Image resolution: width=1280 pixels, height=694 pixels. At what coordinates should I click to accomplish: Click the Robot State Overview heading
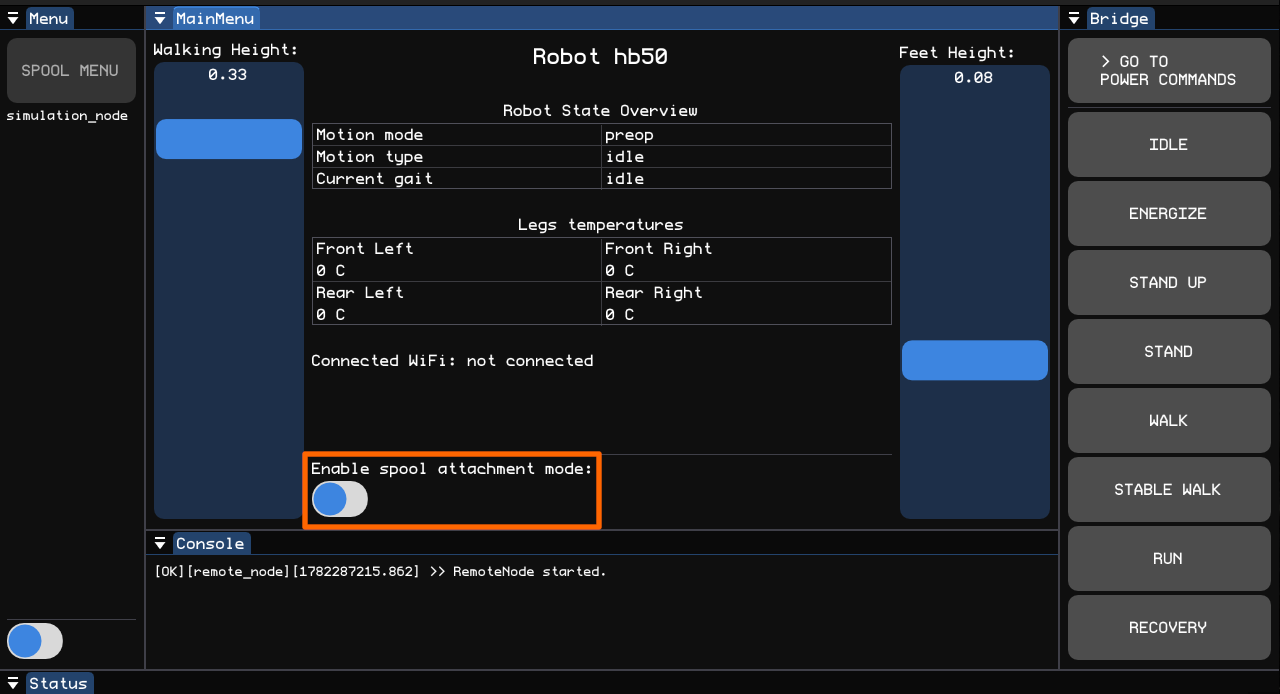[x=600, y=111]
